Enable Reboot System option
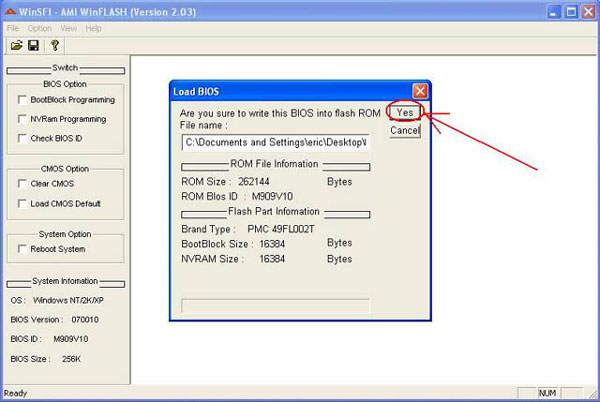 (22, 249)
